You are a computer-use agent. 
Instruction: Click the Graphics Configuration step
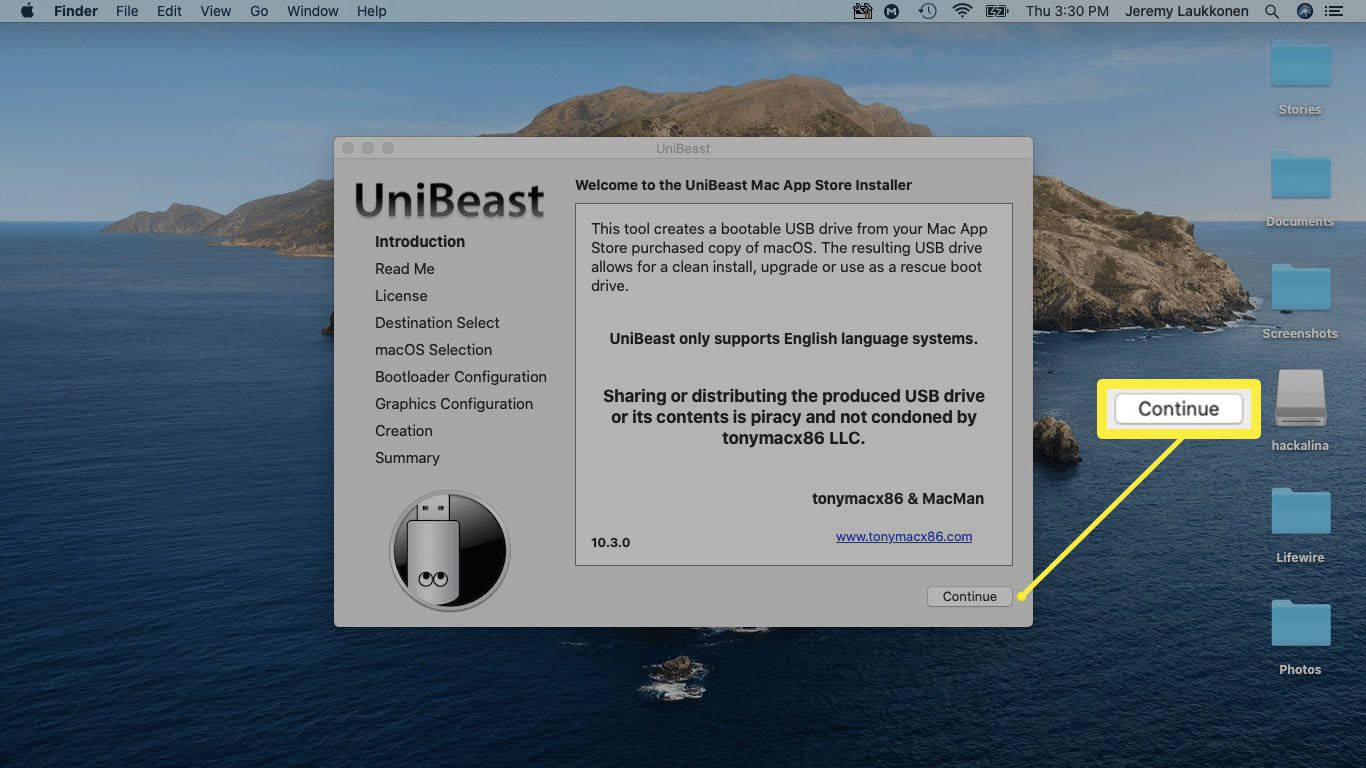[454, 403]
